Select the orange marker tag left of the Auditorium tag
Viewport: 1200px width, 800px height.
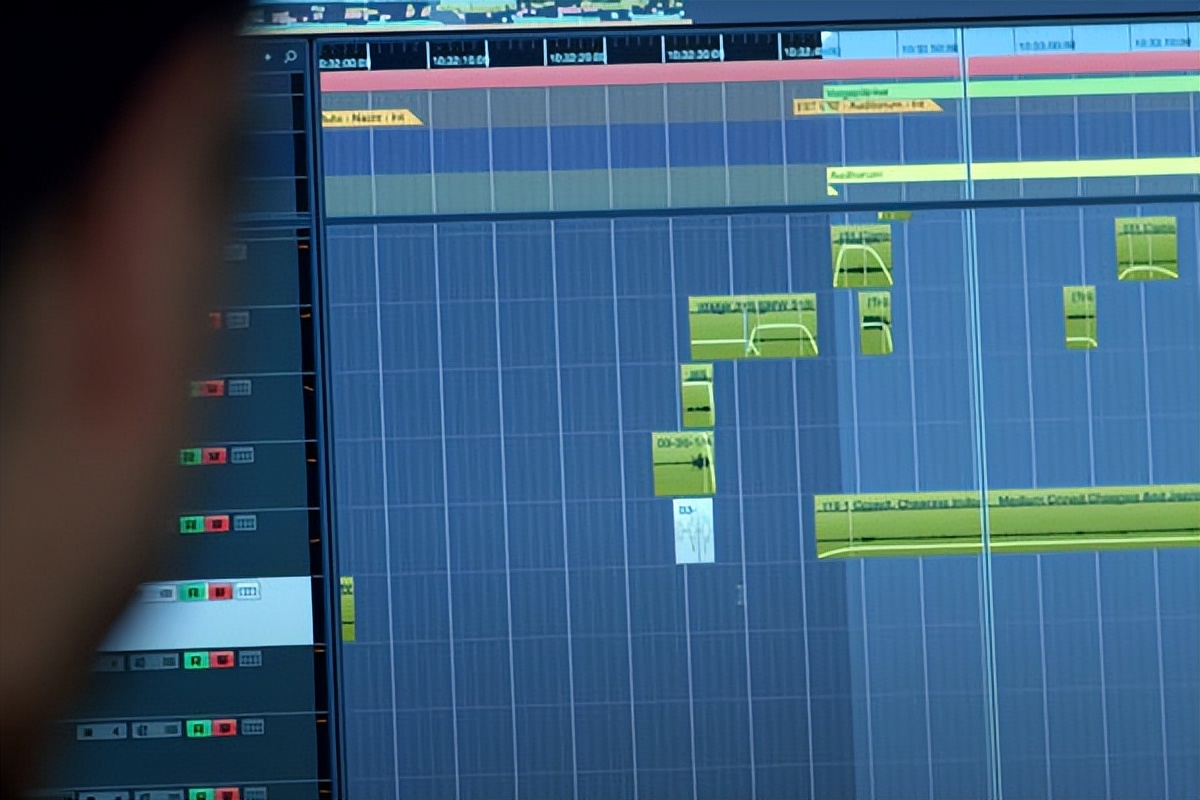(371, 118)
